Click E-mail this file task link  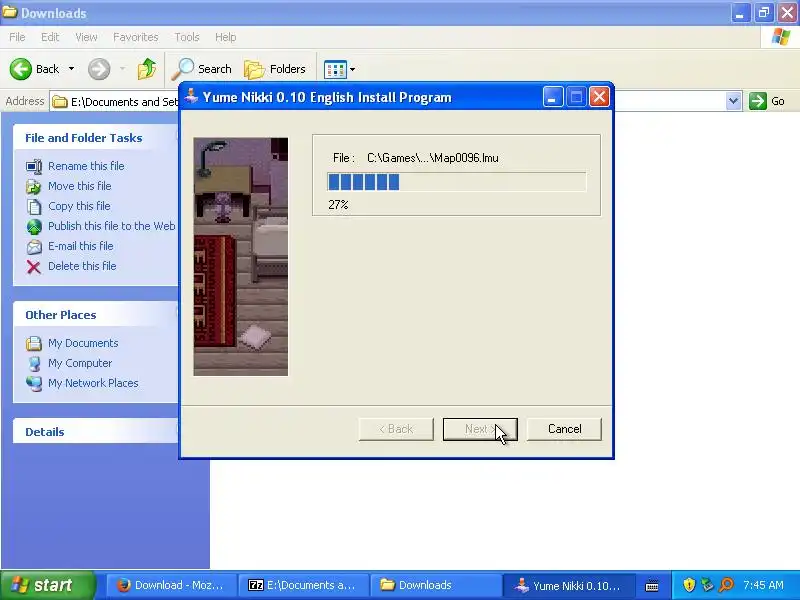click(x=81, y=245)
